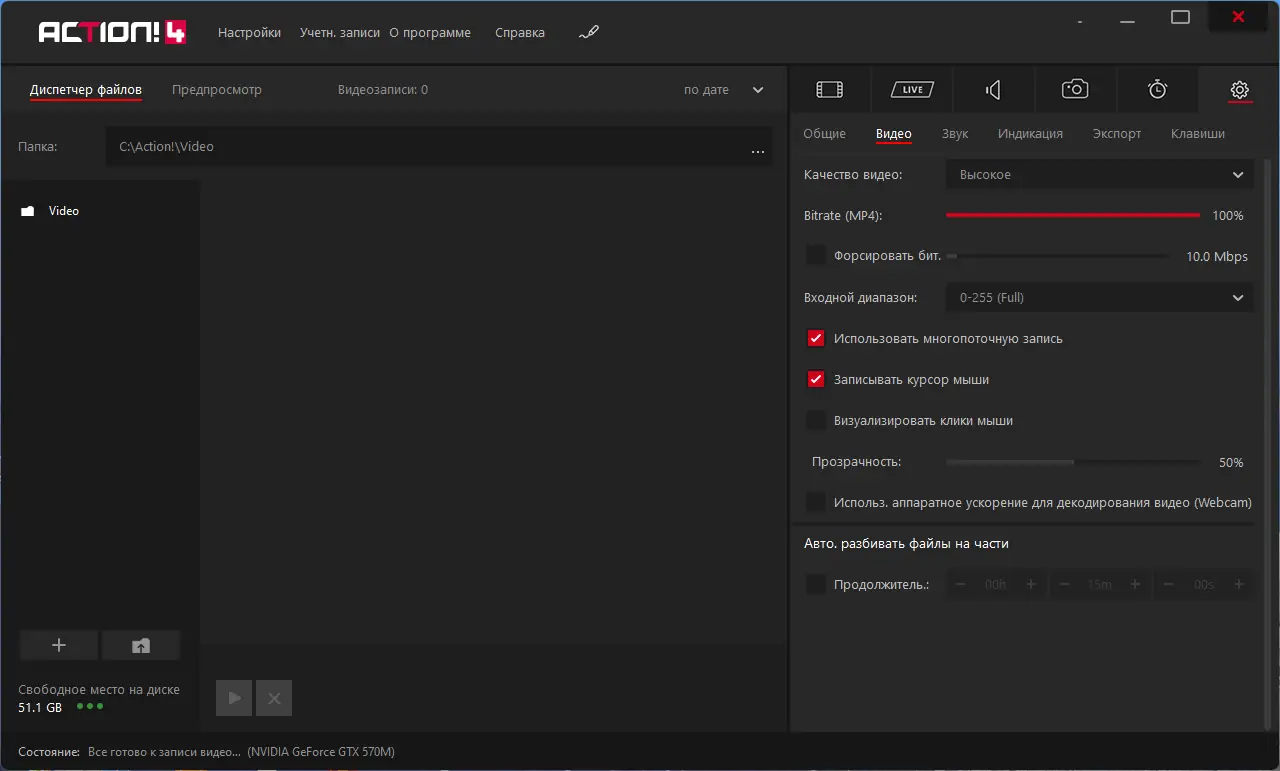Uncheck Использовать многопоточную запись
This screenshot has height=771, width=1280.
point(816,338)
